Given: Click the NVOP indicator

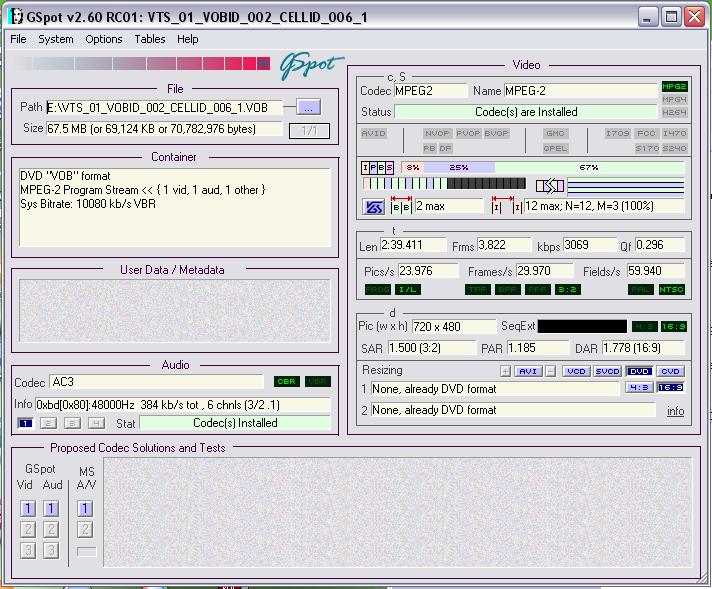Looking at the screenshot, I should (437, 133).
